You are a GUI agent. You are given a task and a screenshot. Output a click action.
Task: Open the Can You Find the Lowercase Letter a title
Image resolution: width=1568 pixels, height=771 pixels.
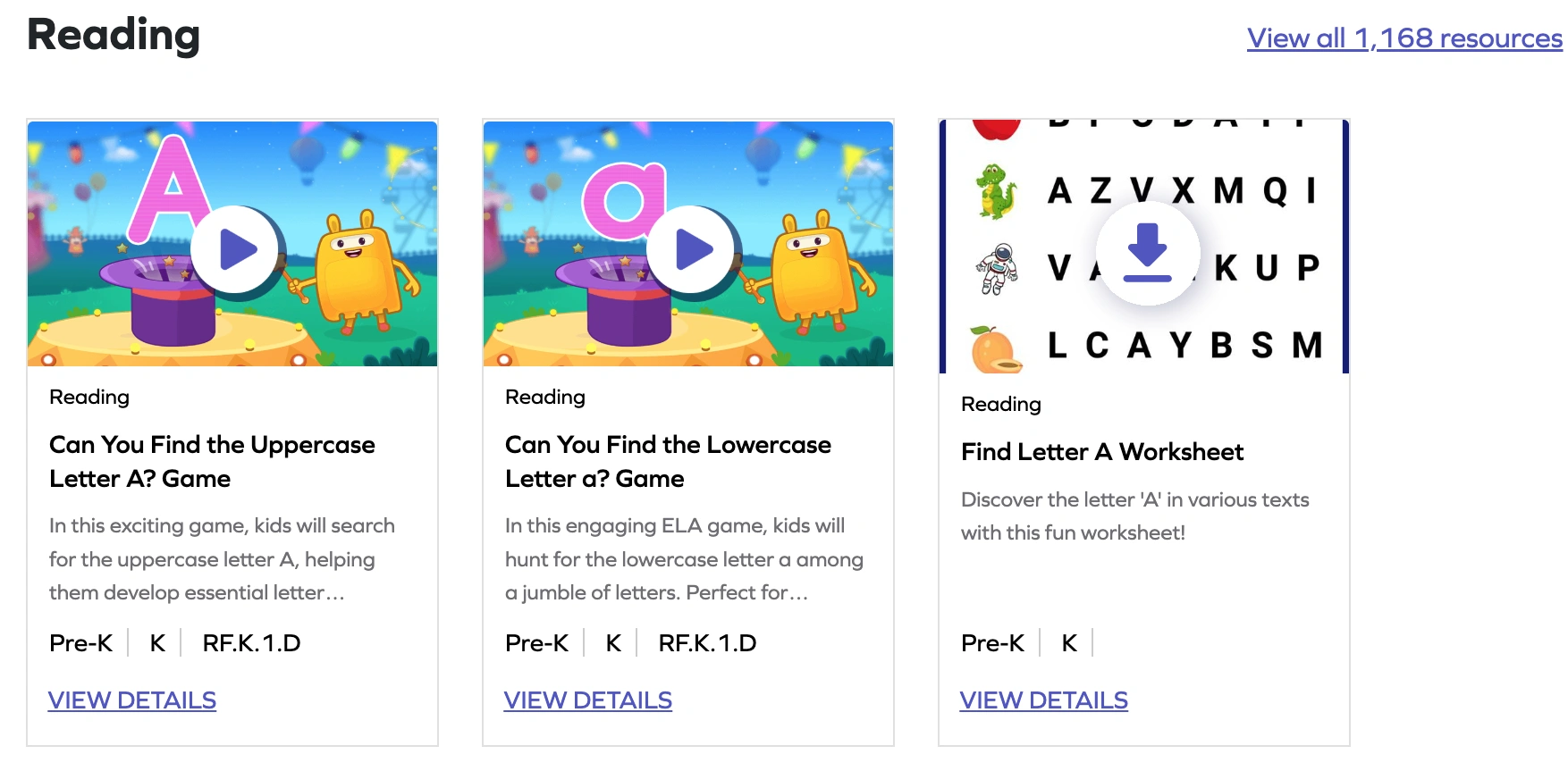[668, 461]
